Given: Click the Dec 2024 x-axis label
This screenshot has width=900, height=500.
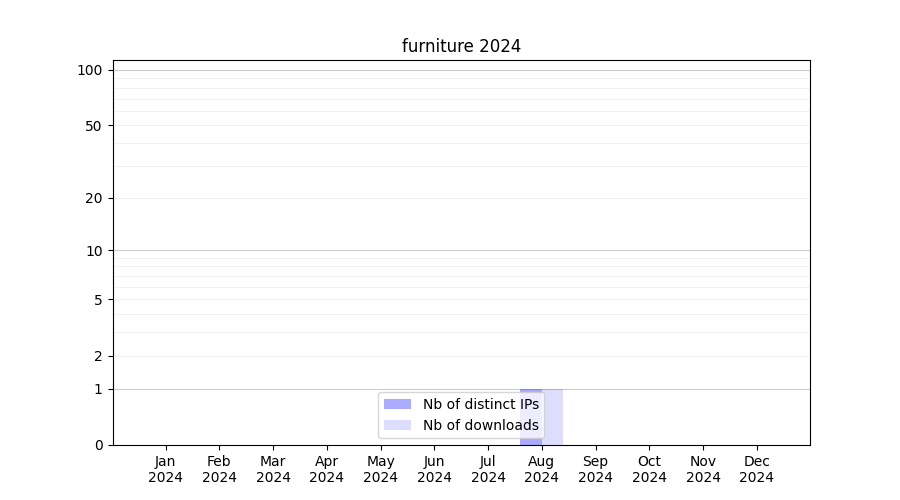Looking at the screenshot, I should point(756,469).
